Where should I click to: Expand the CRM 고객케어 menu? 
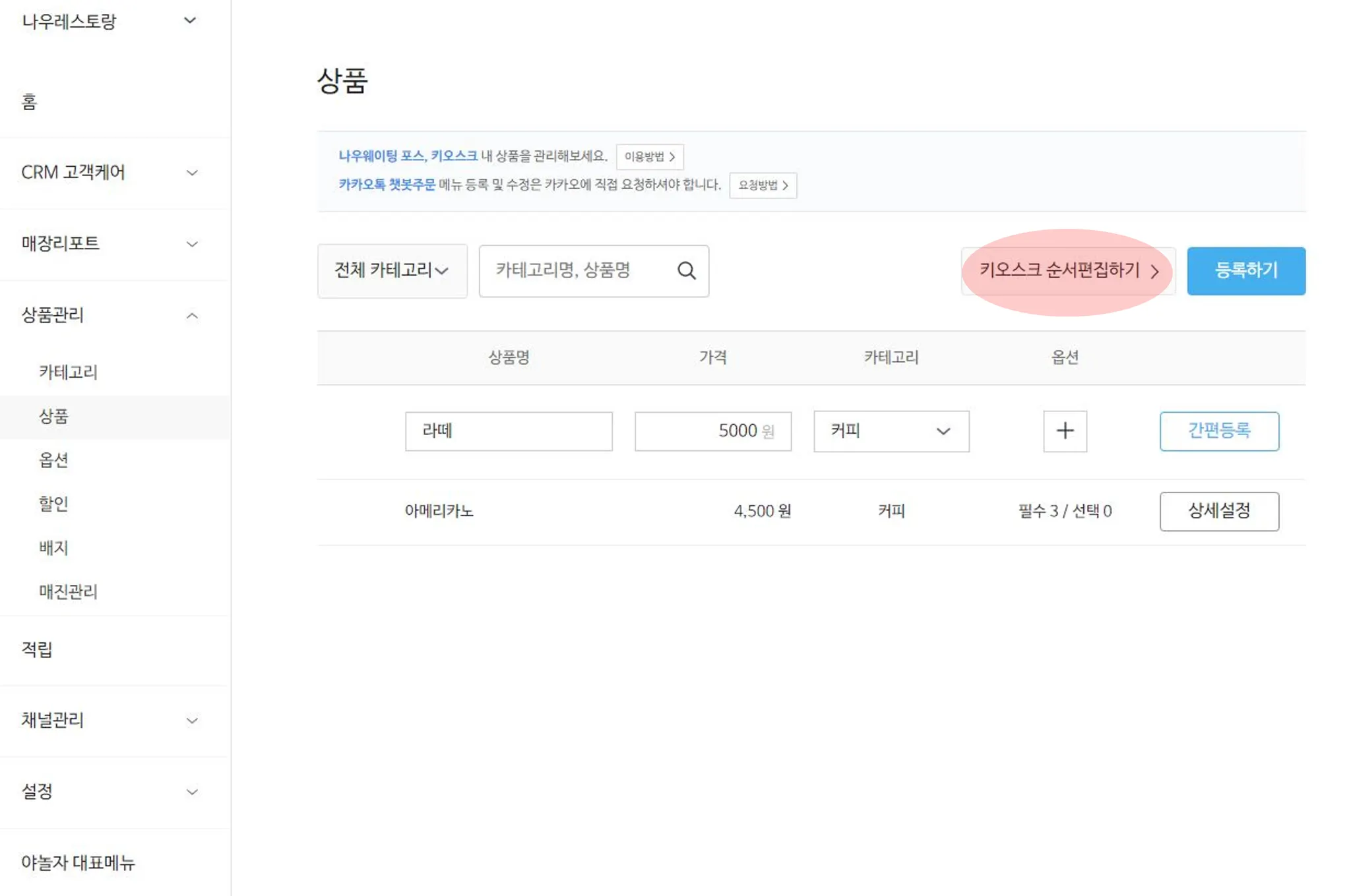[191, 173]
